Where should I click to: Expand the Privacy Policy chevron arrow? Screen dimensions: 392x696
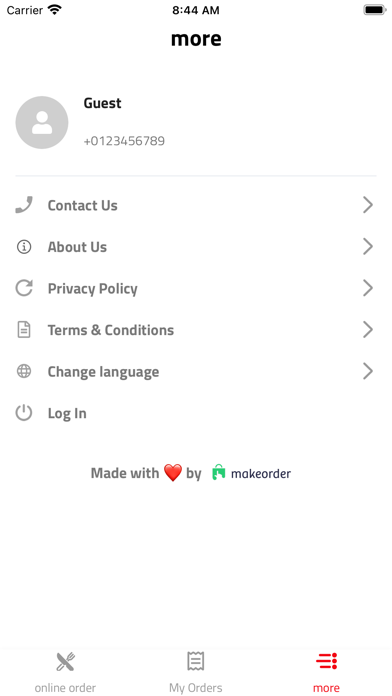(368, 288)
